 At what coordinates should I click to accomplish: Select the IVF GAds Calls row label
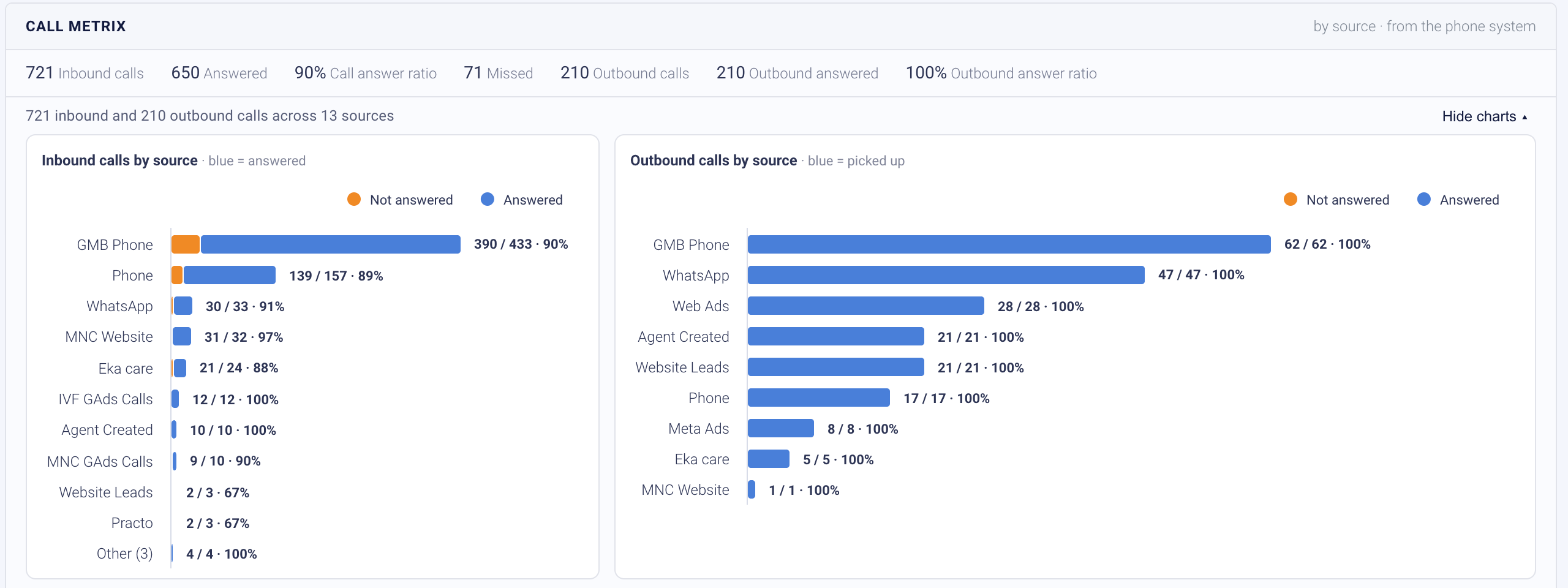click(x=106, y=399)
